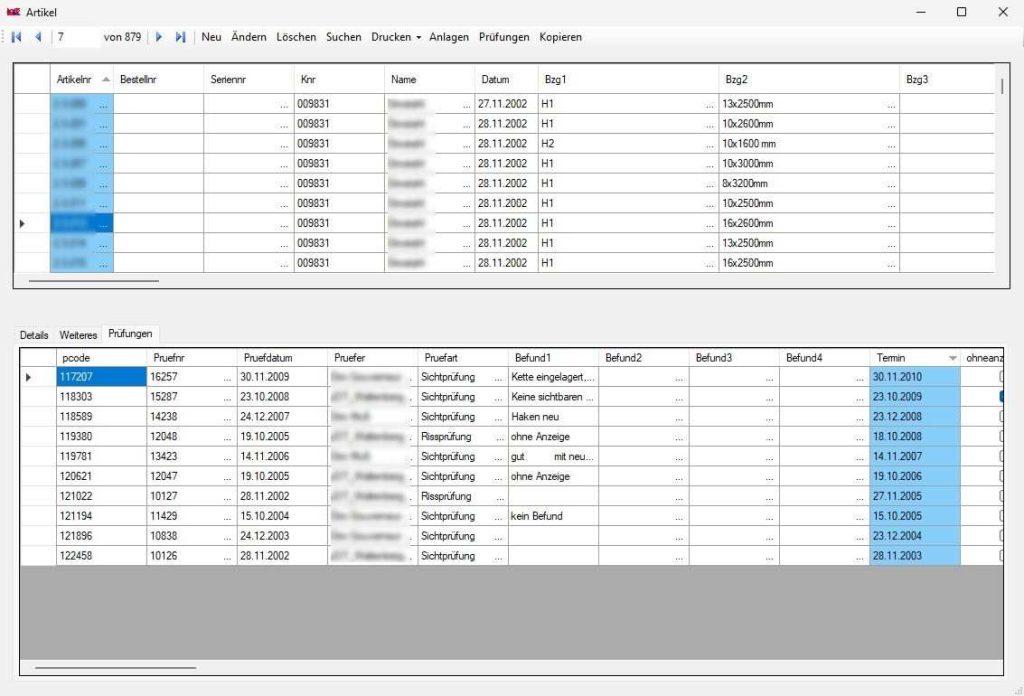Select Datum cell 27.11.2002 in Artikel grid
Image resolution: width=1024 pixels, height=696 pixels.
[507, 104]
